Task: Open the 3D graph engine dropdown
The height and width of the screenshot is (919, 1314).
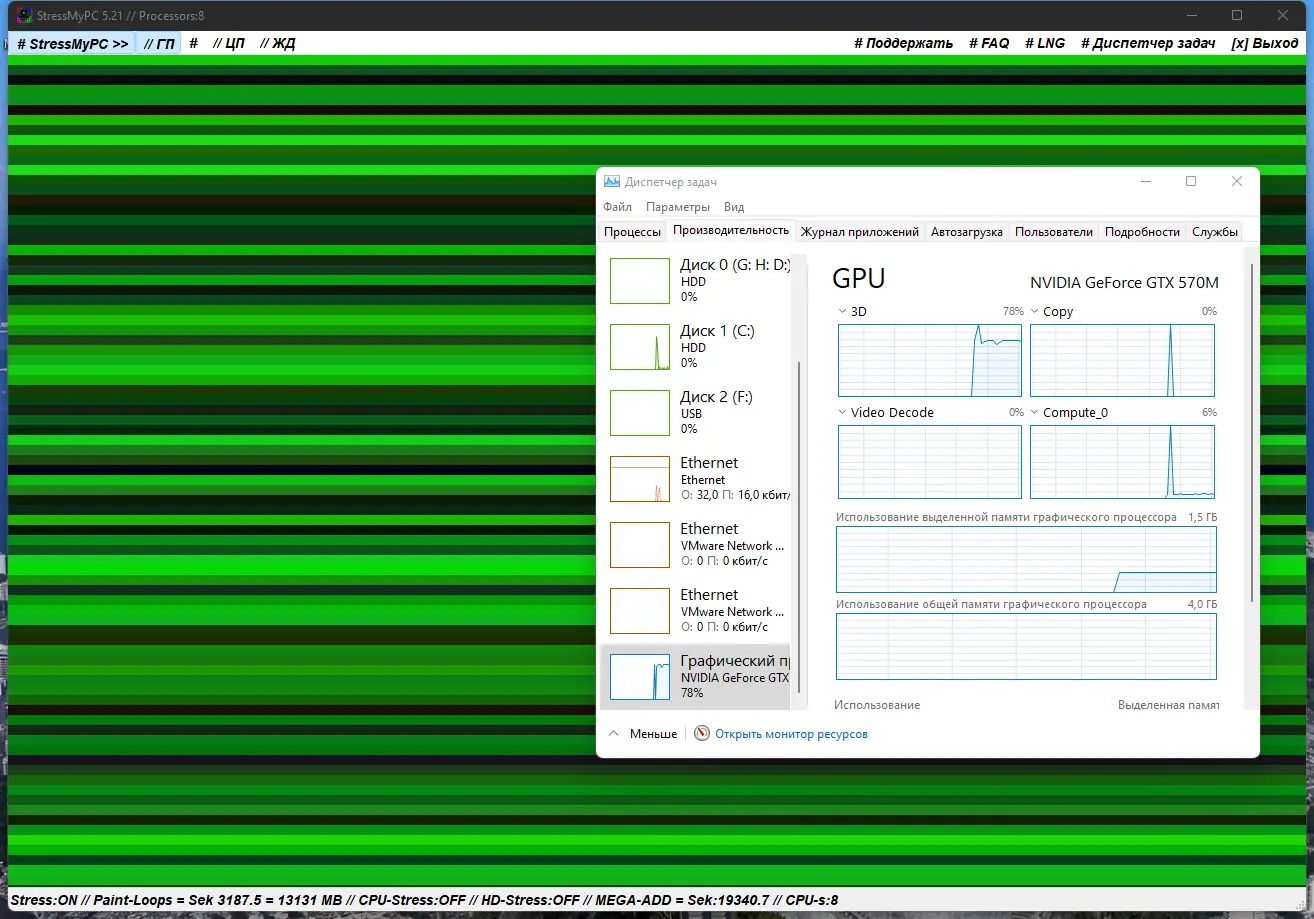Action: (x=842, y=312)
